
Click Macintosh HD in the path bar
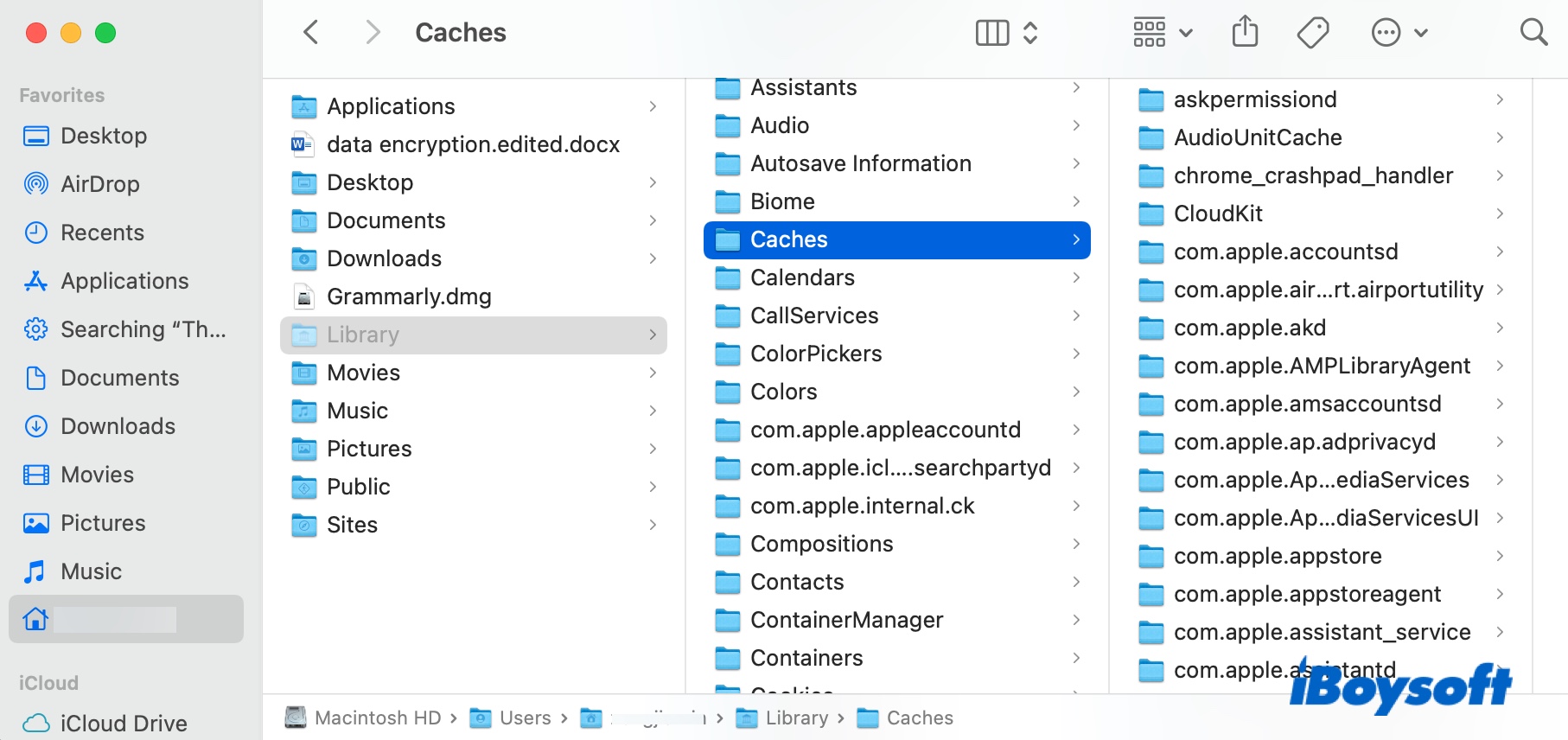click(x=378, y=718)
